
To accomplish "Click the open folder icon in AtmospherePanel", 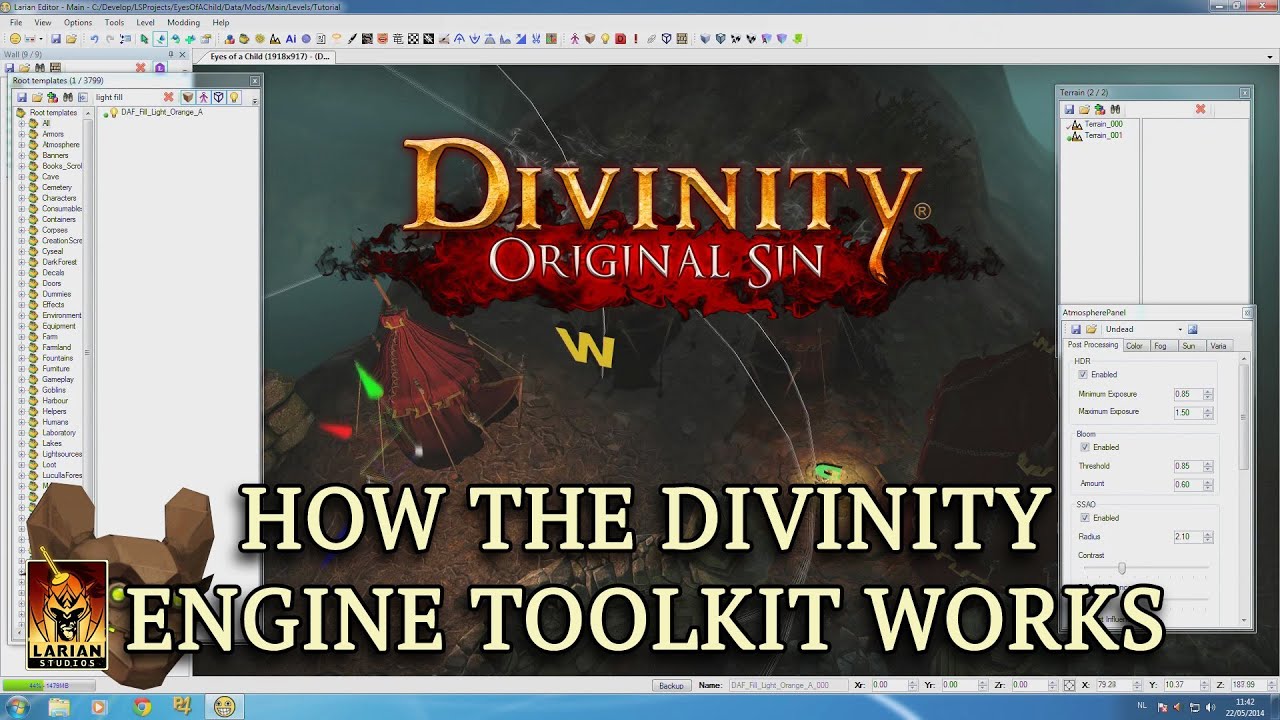I will (x=1091, y=329).
